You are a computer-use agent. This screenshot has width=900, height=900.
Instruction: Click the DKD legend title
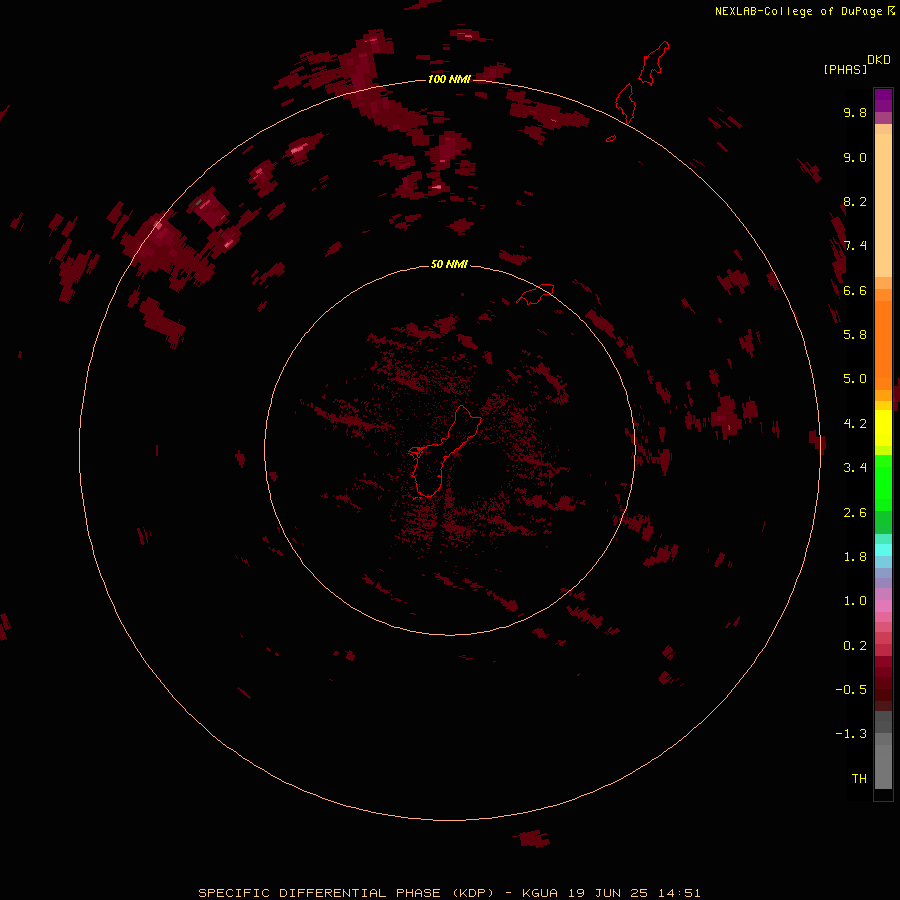point(879,60)
